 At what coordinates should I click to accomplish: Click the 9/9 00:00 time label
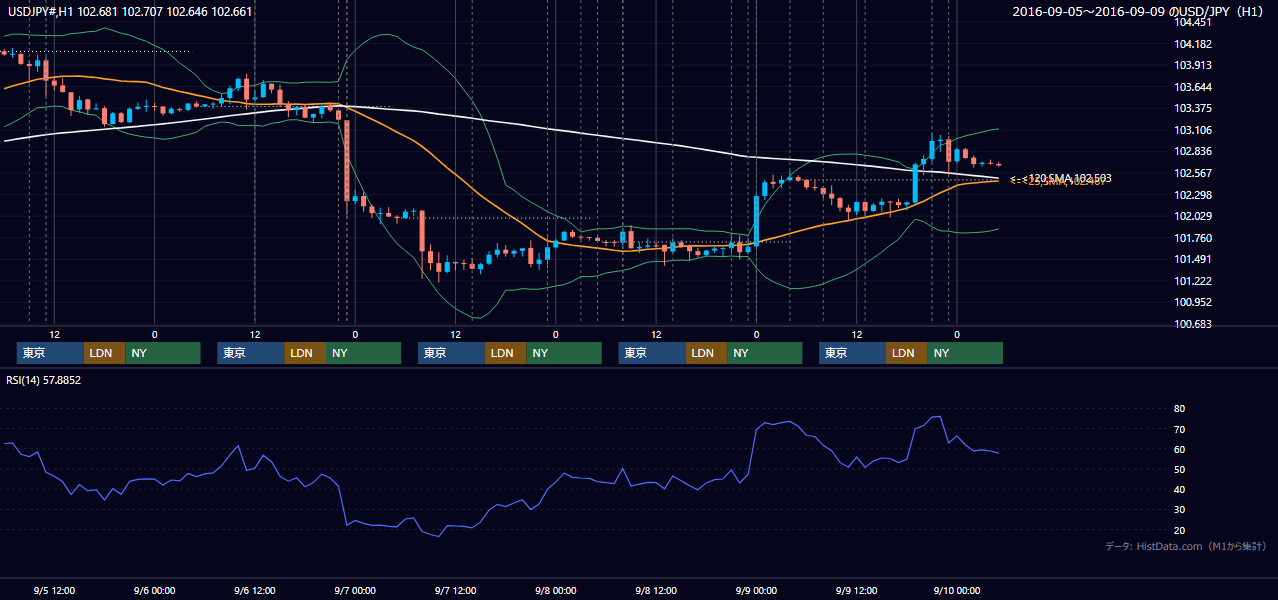(756, 590)
